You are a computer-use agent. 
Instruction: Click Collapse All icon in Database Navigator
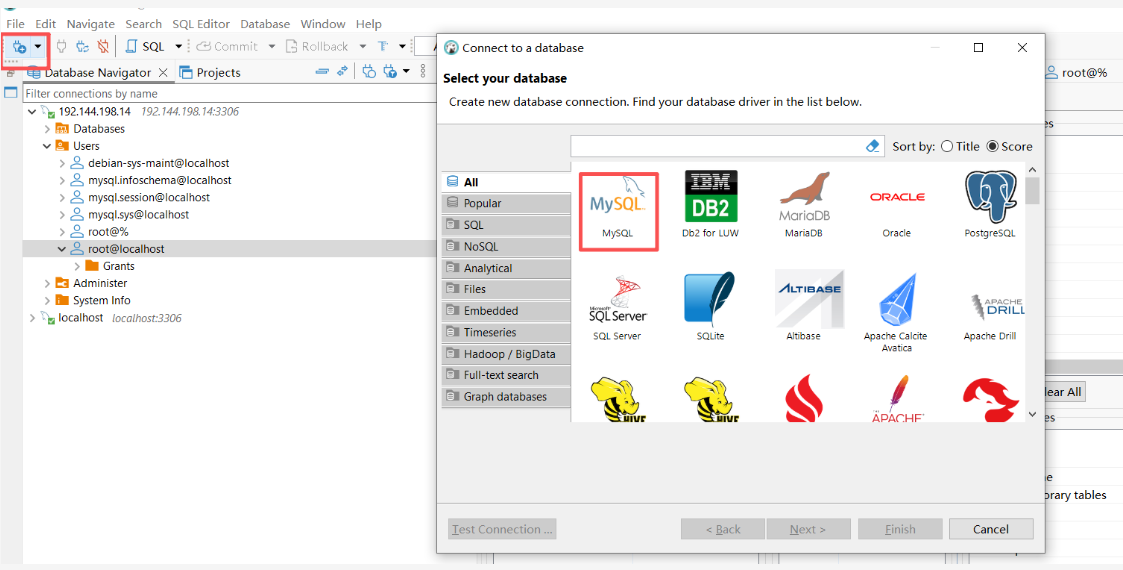[x=322, y=72]
